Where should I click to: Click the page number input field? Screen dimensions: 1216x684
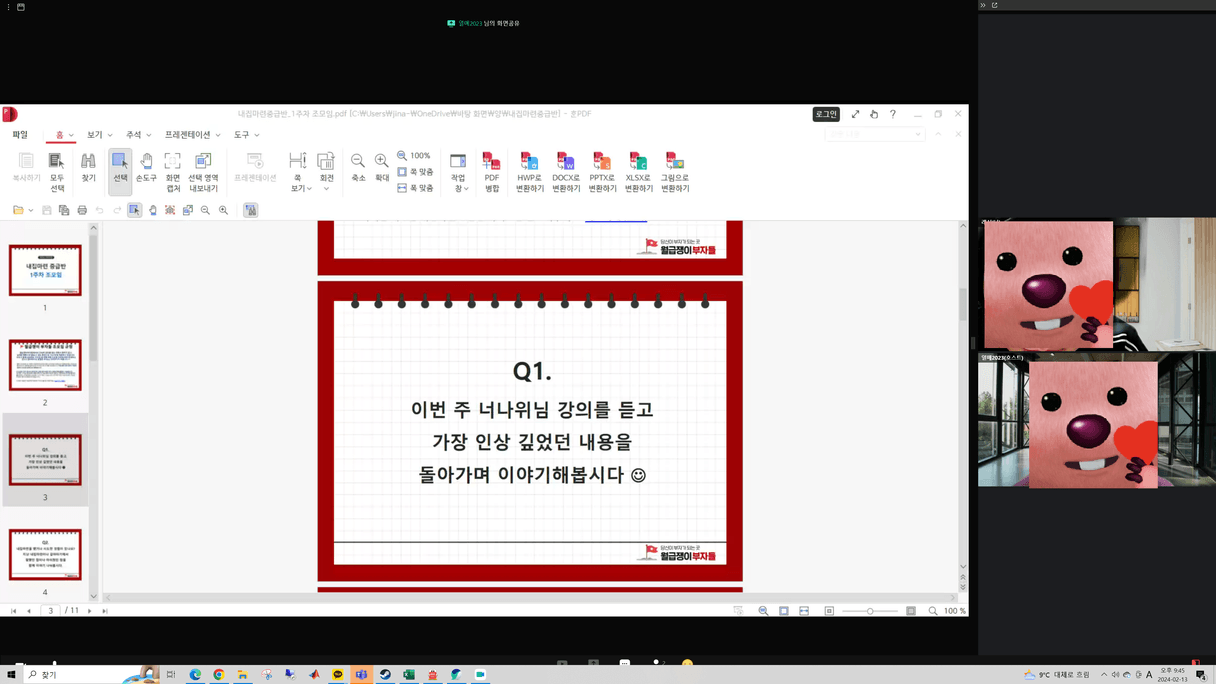click(x=51, y=610)
